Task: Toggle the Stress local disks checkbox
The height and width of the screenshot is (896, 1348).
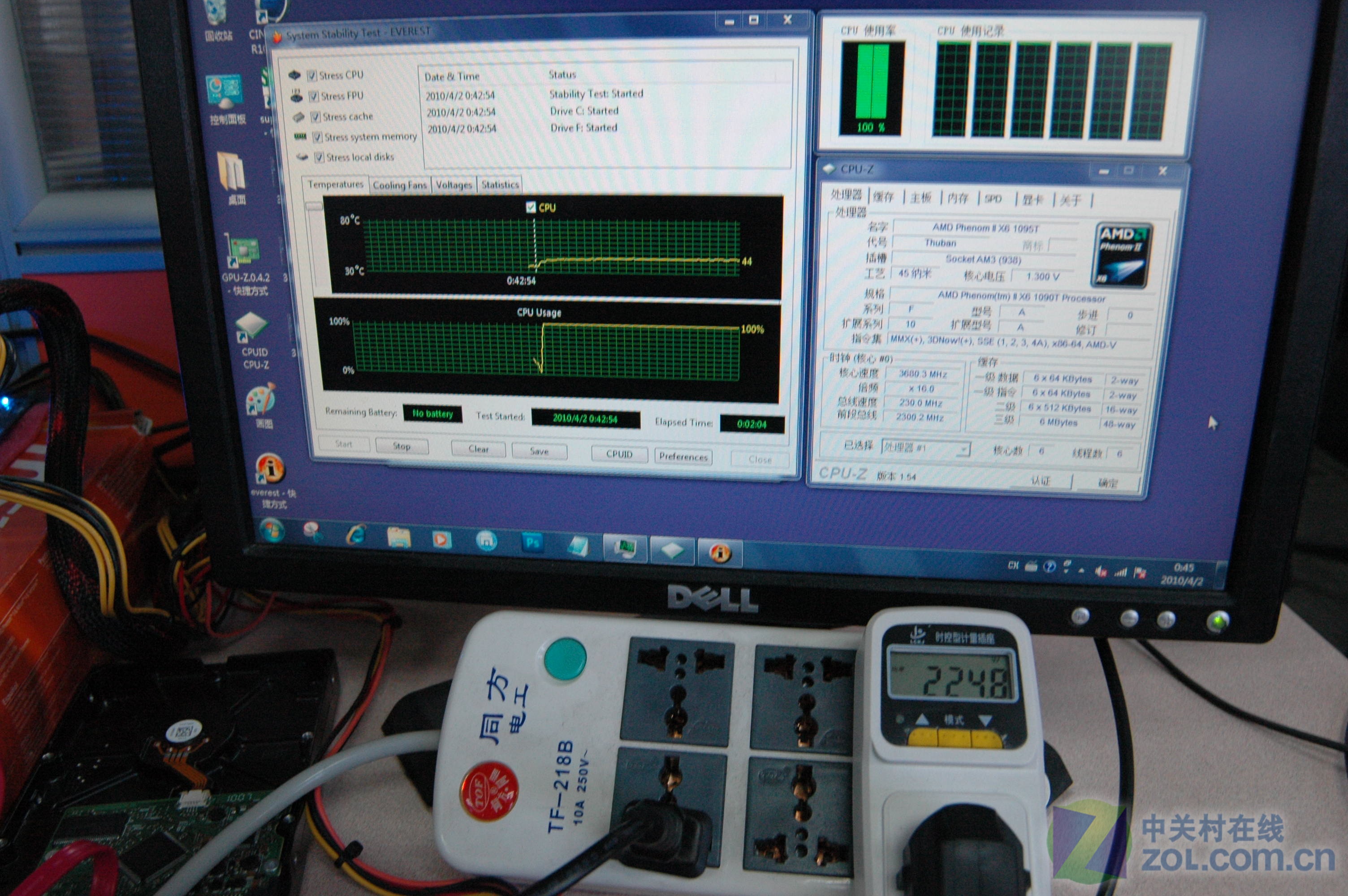Action: (320, 157)
